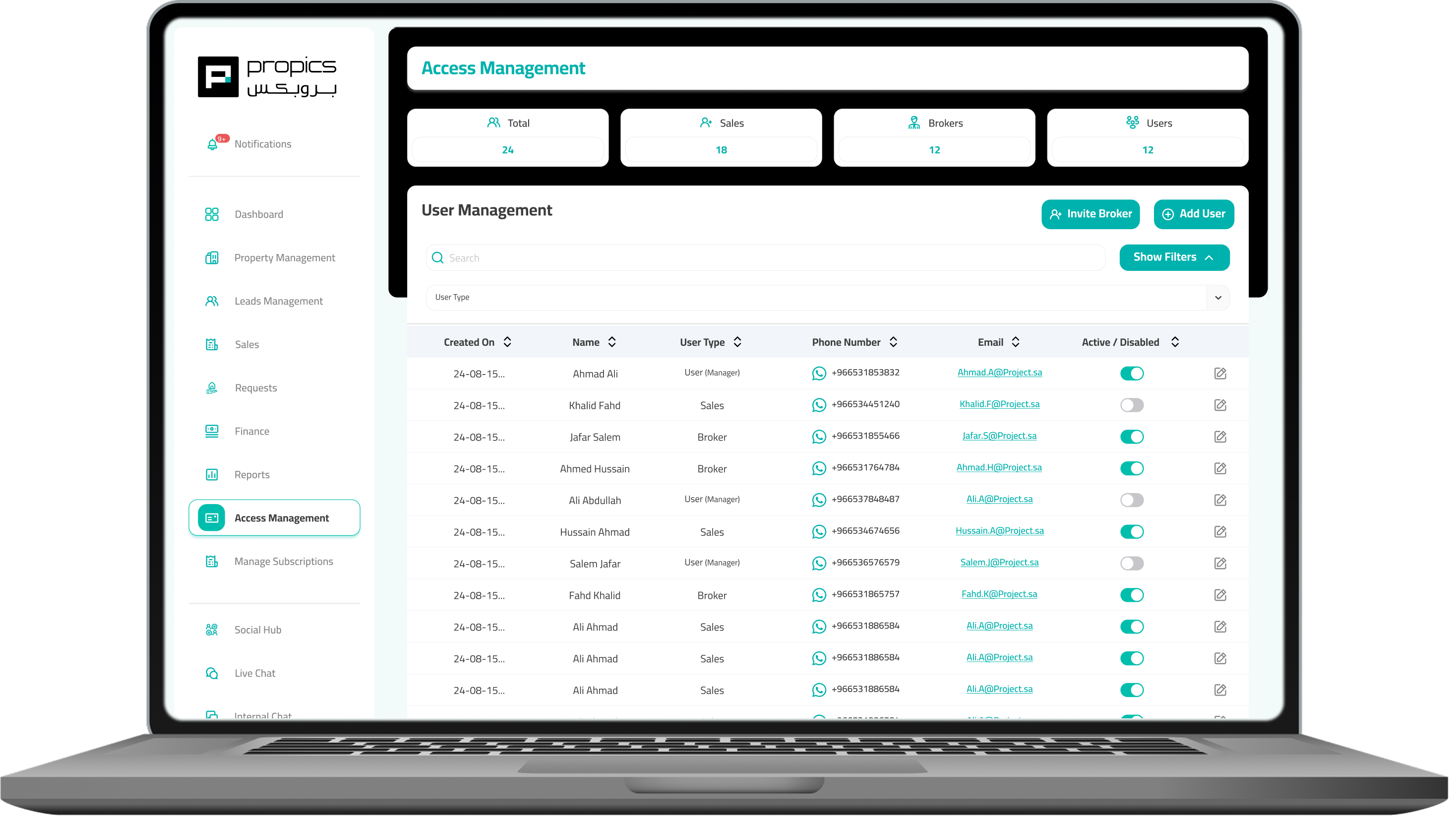Click WhatsApp icon for +966531853832

coord(820,374)
